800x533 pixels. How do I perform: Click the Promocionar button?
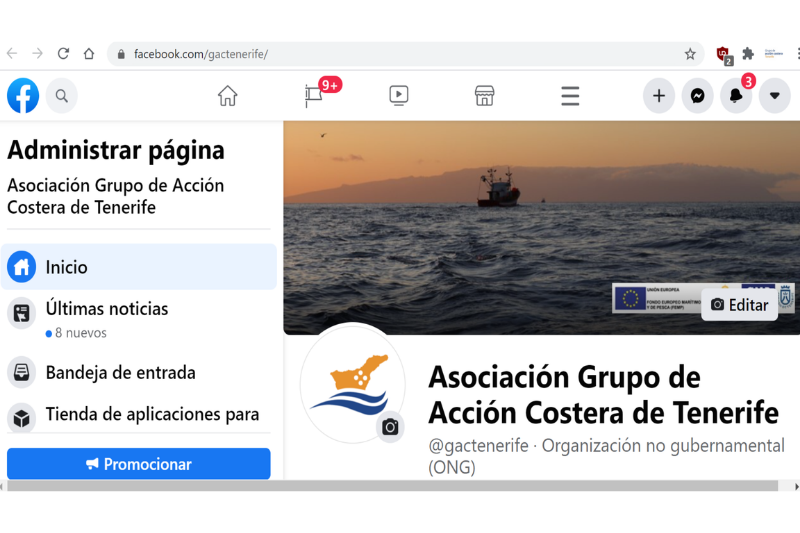click(x=139, y=464)
